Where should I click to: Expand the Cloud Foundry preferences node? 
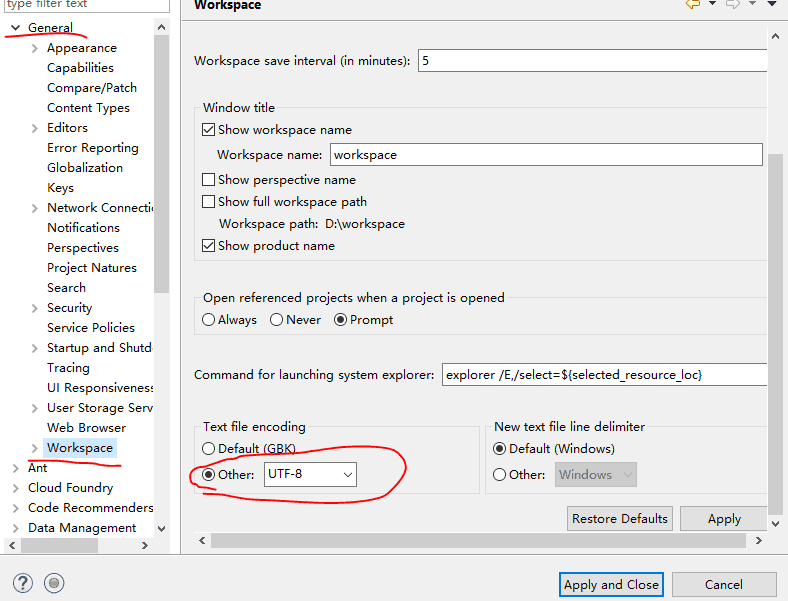pos(16,488)
